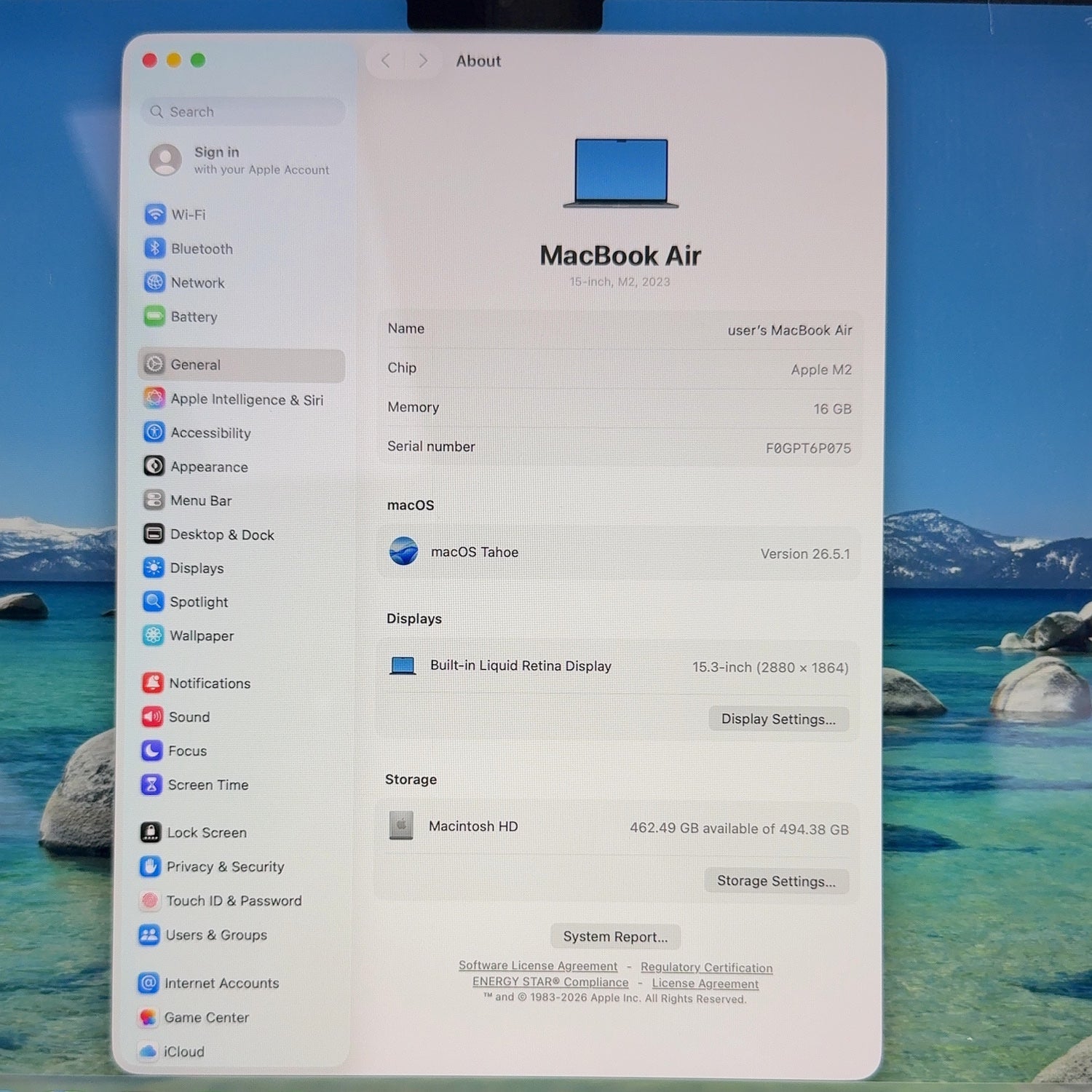1092x1092 pixels.
Task: Click the computer name user's MacBook Air
Action: [790, 331]
